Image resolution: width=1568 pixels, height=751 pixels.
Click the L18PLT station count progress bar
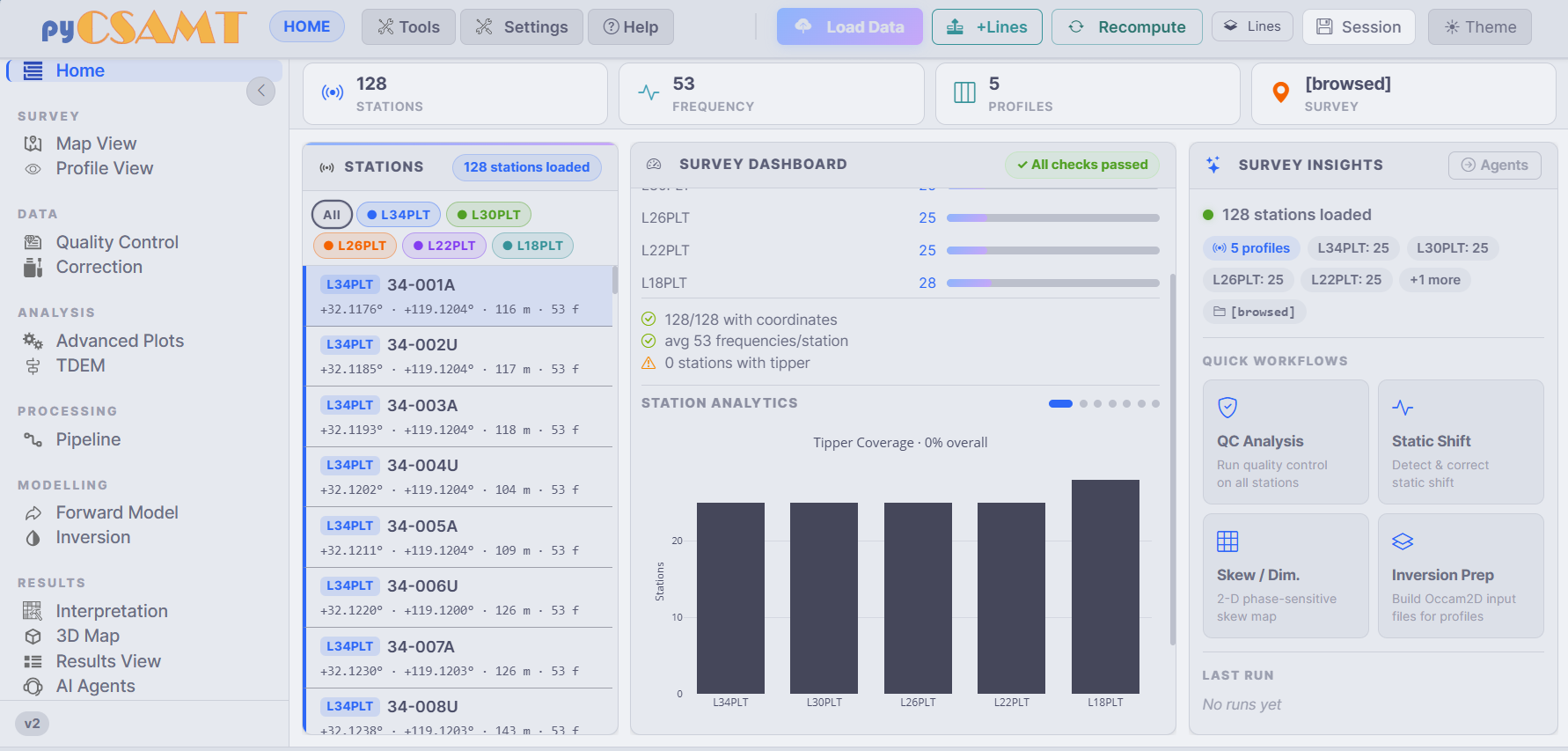[1053, 283]
